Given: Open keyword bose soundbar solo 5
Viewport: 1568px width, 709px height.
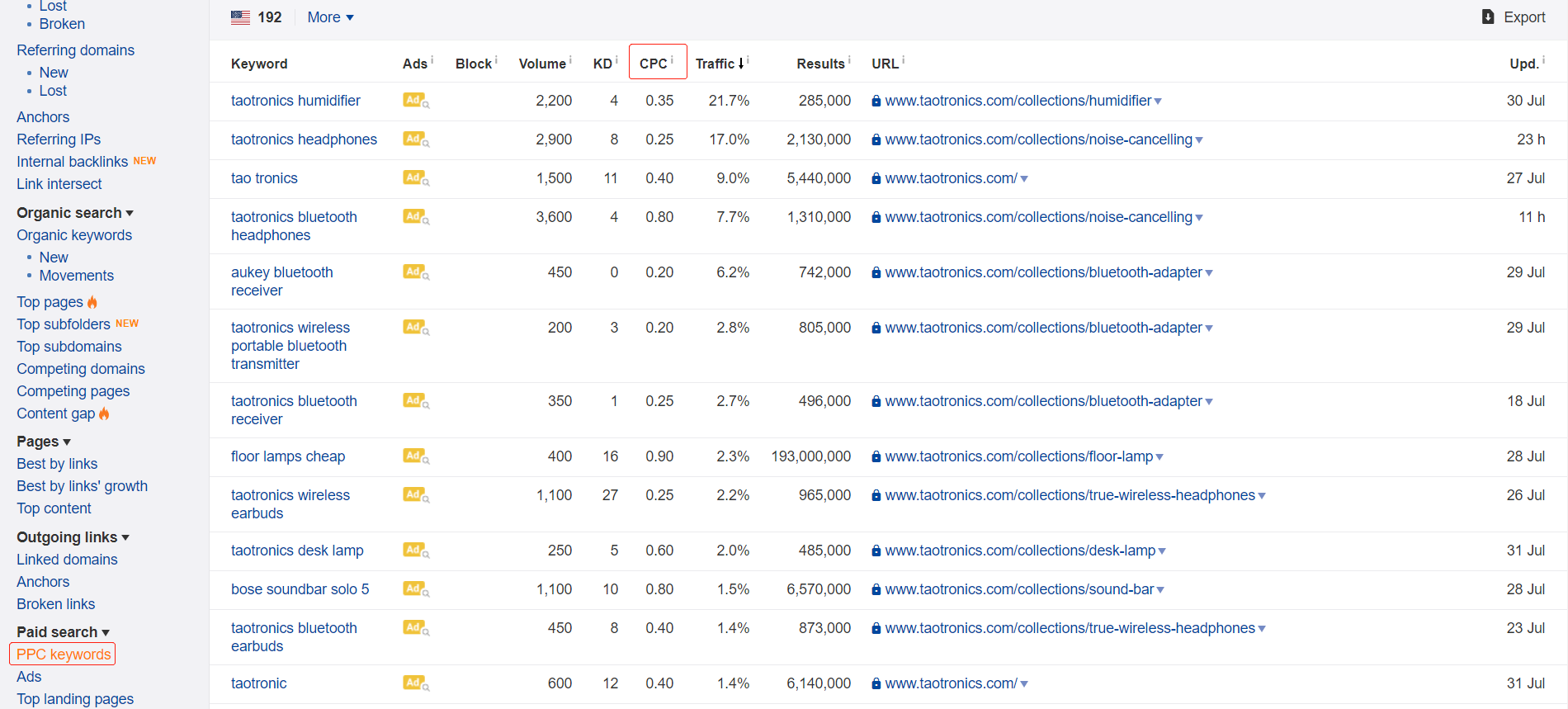Looking at the screenshot, I should 300,589.
